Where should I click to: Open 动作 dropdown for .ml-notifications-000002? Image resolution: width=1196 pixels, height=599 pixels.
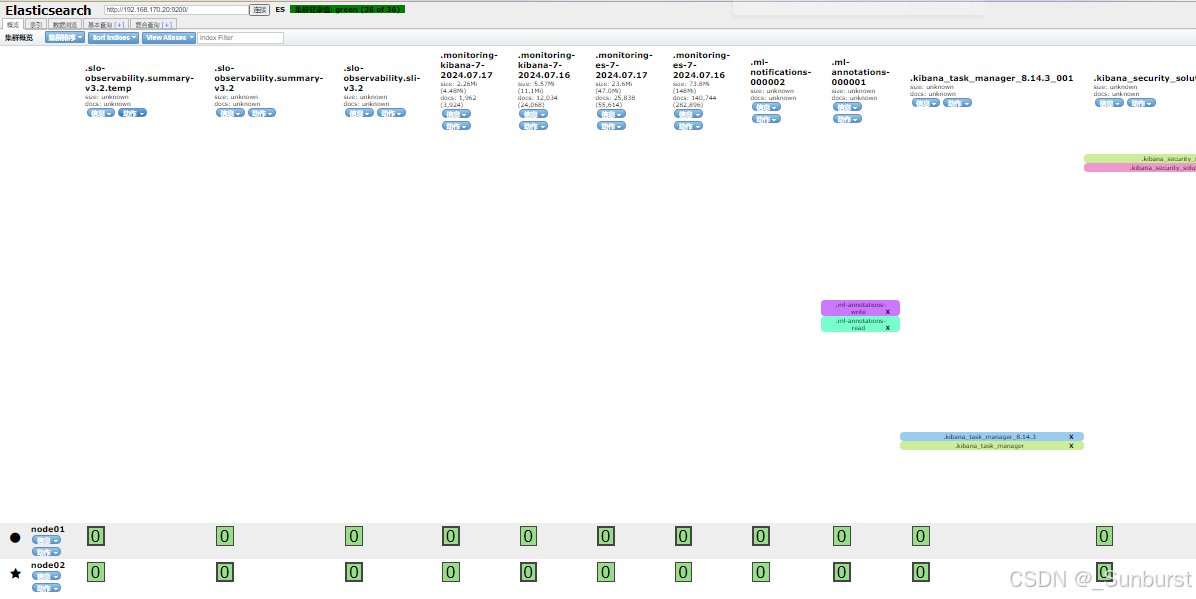pyautogui.click(x=766, y=119)
